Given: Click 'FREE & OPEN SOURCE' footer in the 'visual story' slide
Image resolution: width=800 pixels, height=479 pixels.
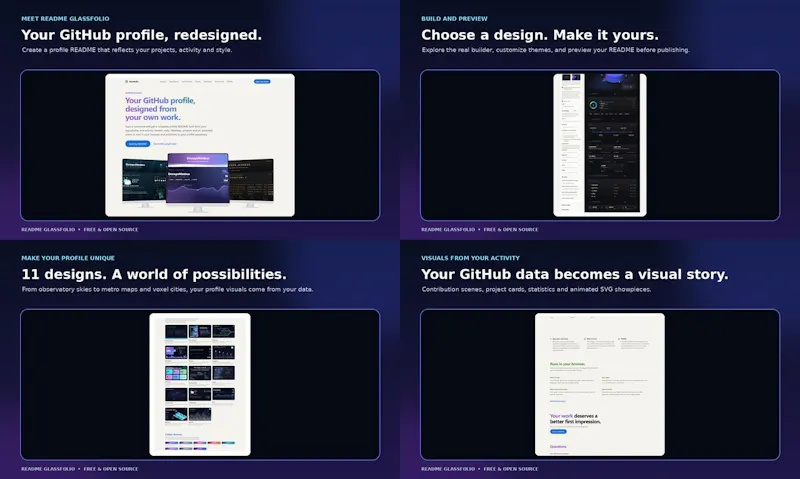Looking at the screenshot, I should (x=511, y=469).
